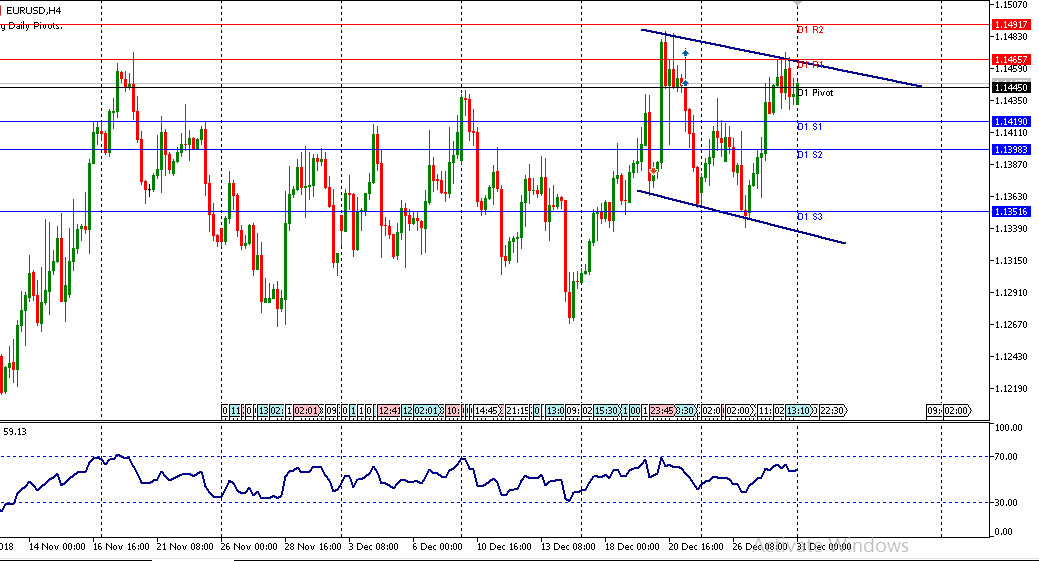1039x561 pixels.
Task: Click the EURUSD,H4 chart title
Action: [x=32, y=10]
